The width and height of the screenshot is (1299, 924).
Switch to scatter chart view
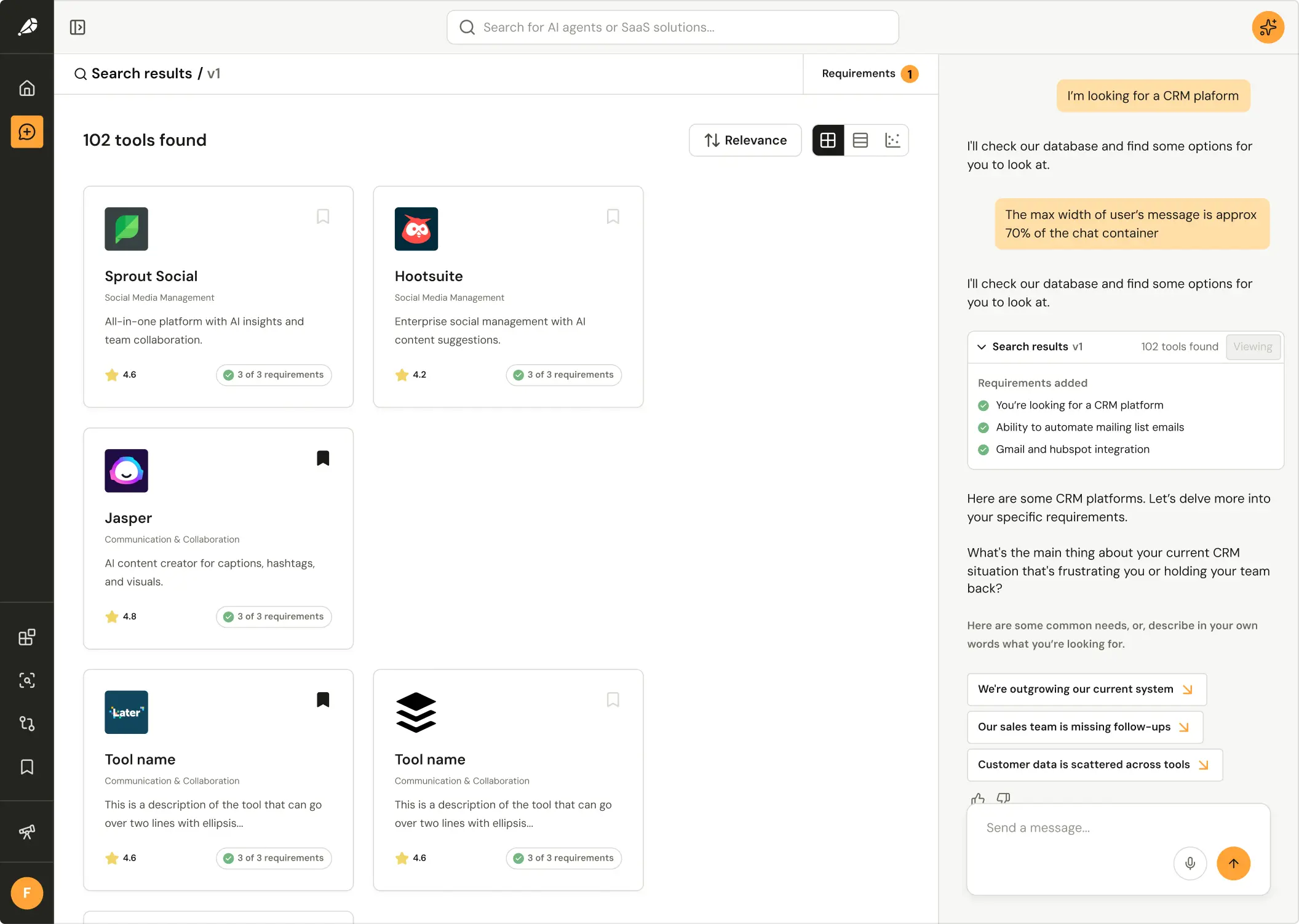[x=892, y=140]
